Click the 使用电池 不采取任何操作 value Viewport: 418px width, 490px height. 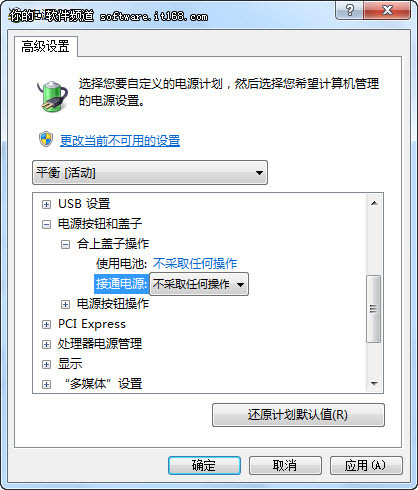click(x=195, y=264)
